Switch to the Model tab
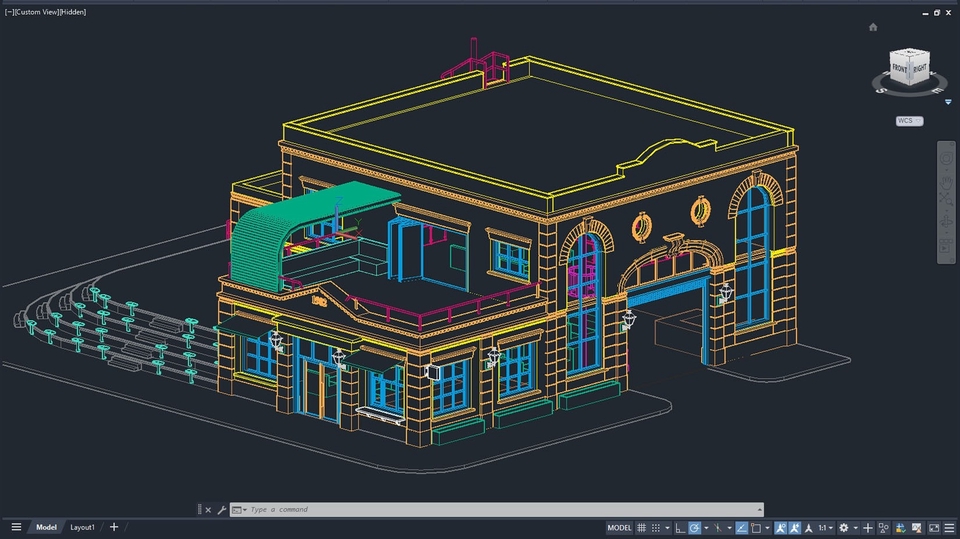 coord(46,527)
